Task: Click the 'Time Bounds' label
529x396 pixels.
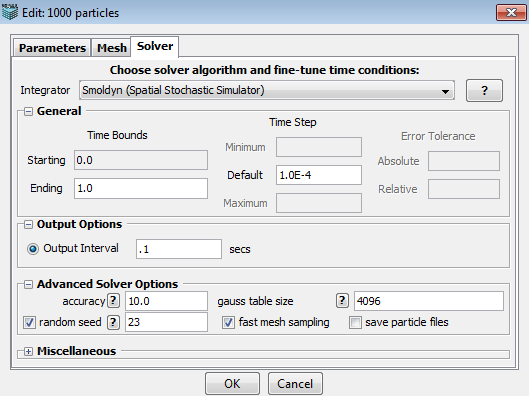Action: (117, 135)
